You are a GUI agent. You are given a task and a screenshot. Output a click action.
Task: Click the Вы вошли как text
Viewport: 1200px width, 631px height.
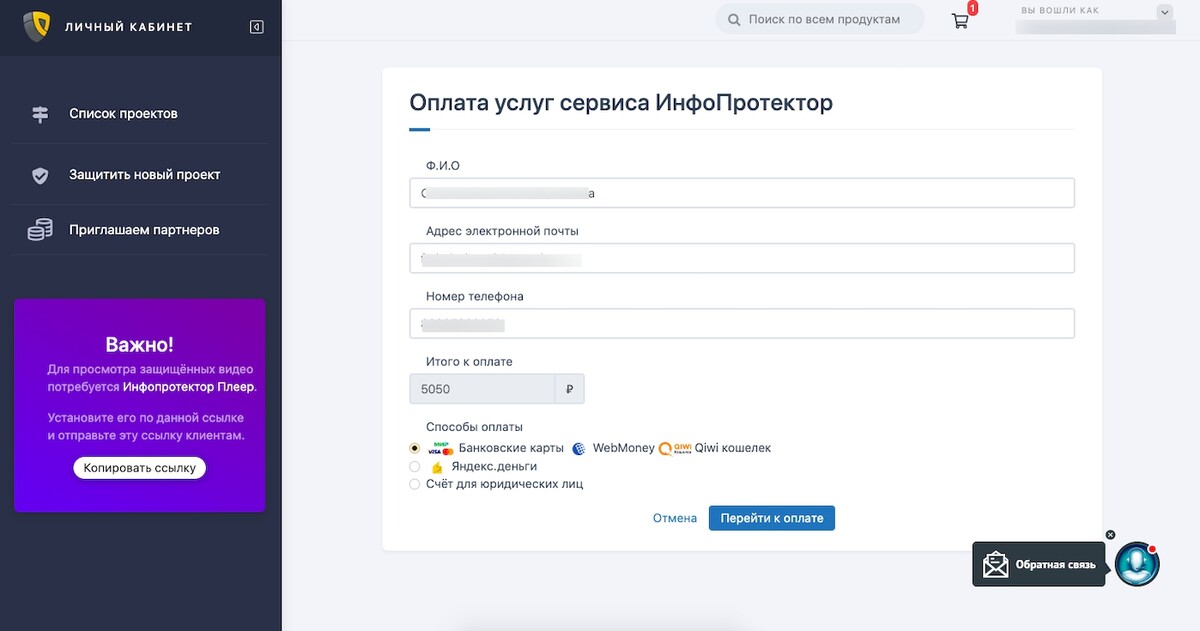[x=1059, y=10]
